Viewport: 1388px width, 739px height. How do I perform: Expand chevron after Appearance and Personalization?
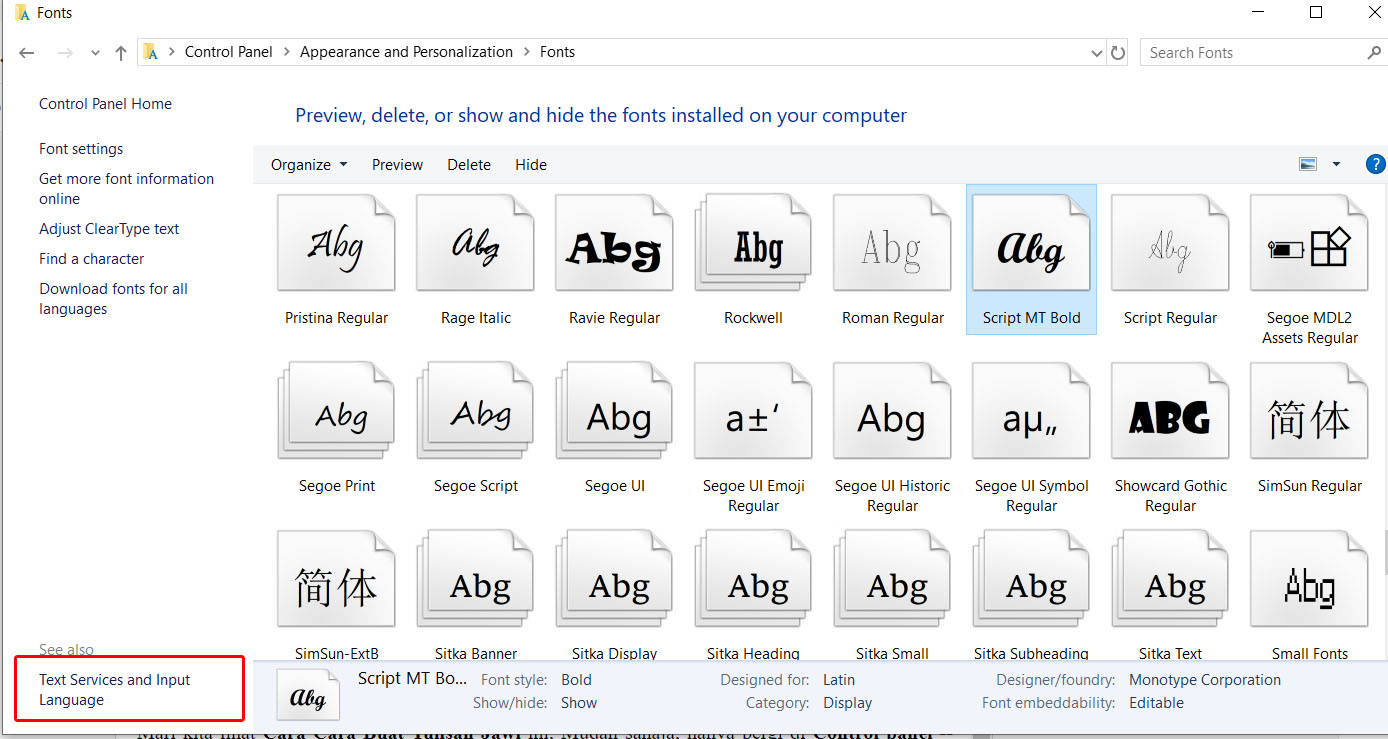(x=526, y=52)
